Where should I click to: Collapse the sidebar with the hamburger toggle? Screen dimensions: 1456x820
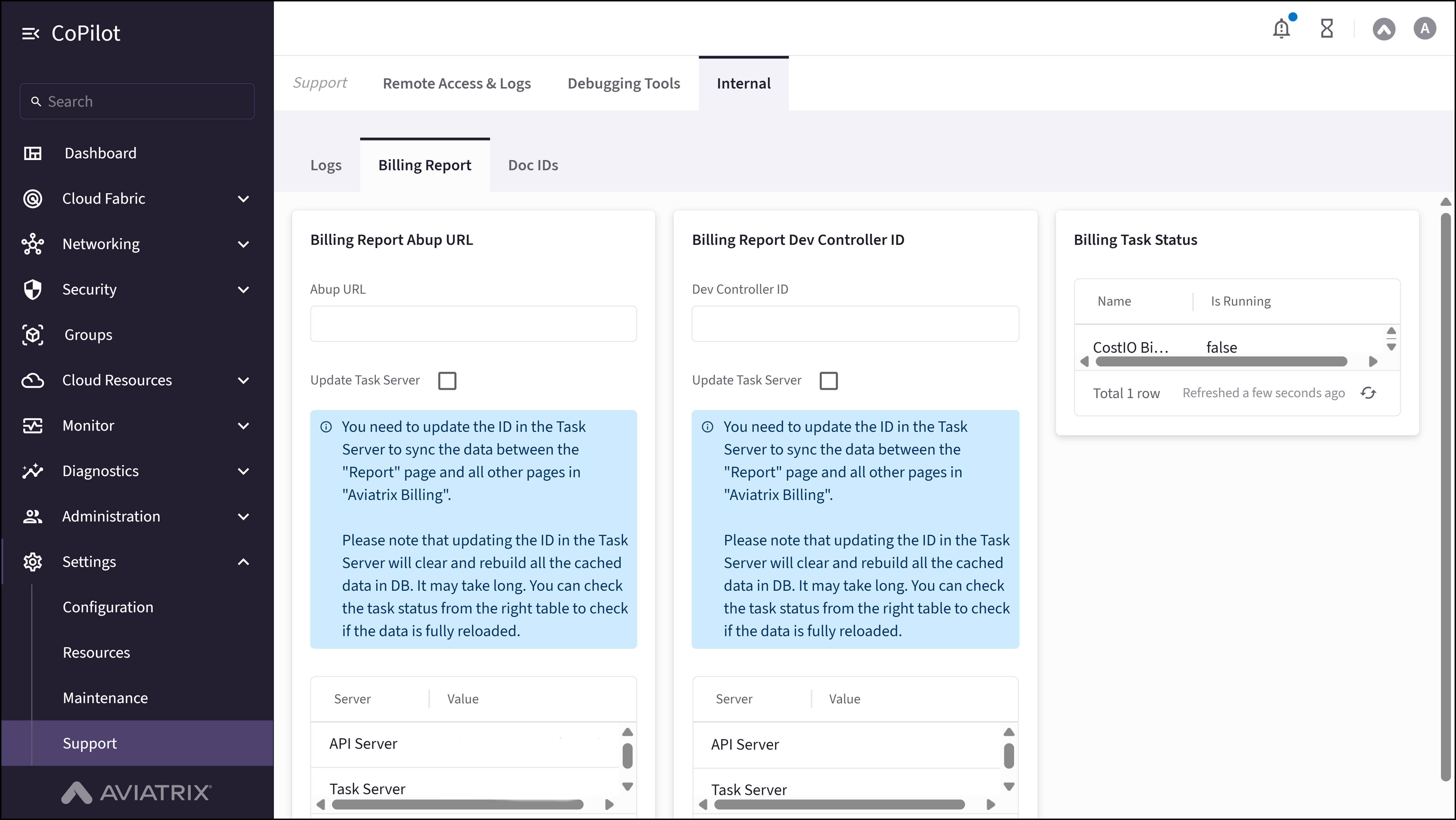[31, 33]
